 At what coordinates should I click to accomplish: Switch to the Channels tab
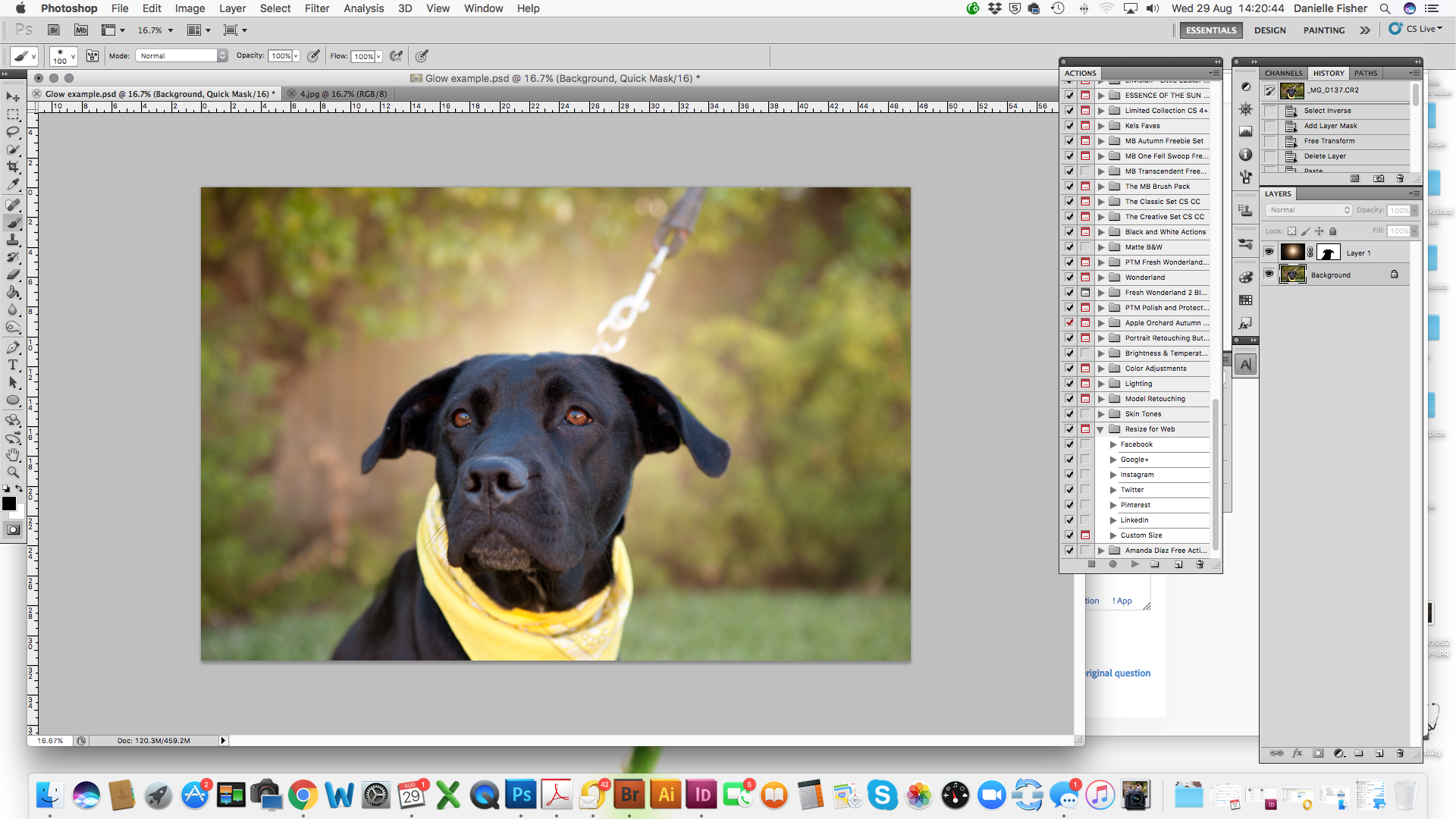1283,73
